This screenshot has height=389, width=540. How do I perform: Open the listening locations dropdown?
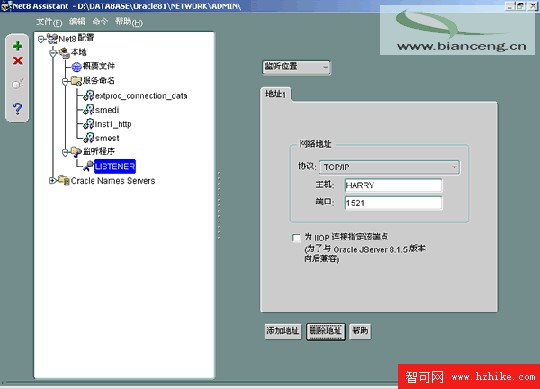click(296, 67)
